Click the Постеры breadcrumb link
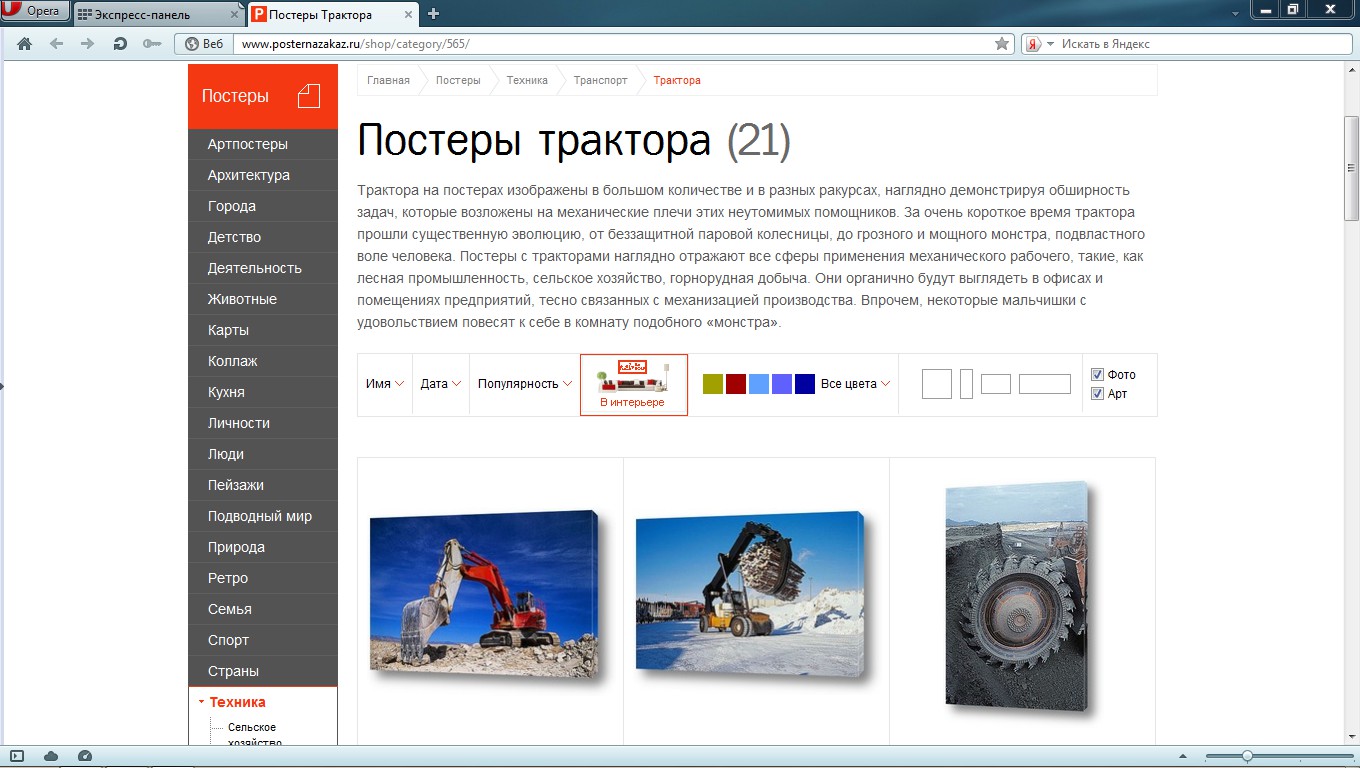 click(x=458, y=80)
